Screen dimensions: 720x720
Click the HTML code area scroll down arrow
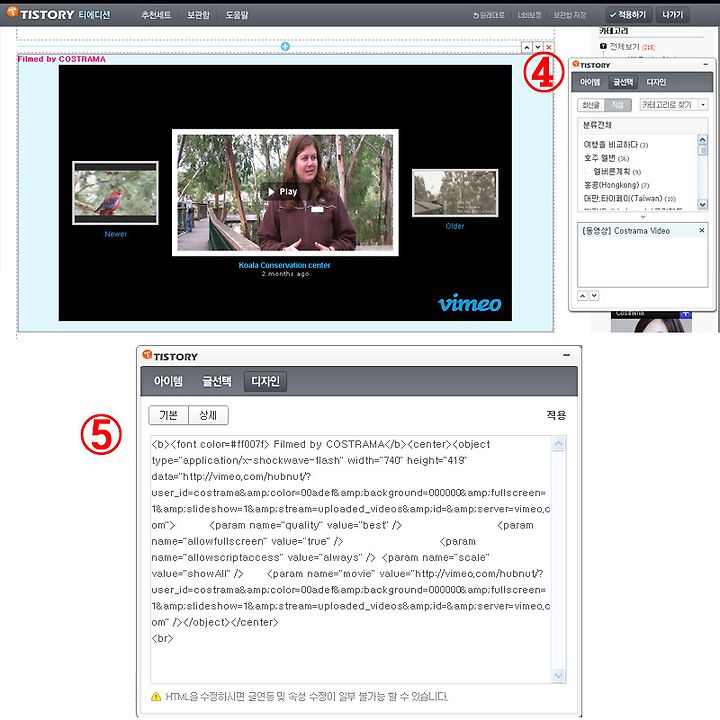click(x=558, y=675)
